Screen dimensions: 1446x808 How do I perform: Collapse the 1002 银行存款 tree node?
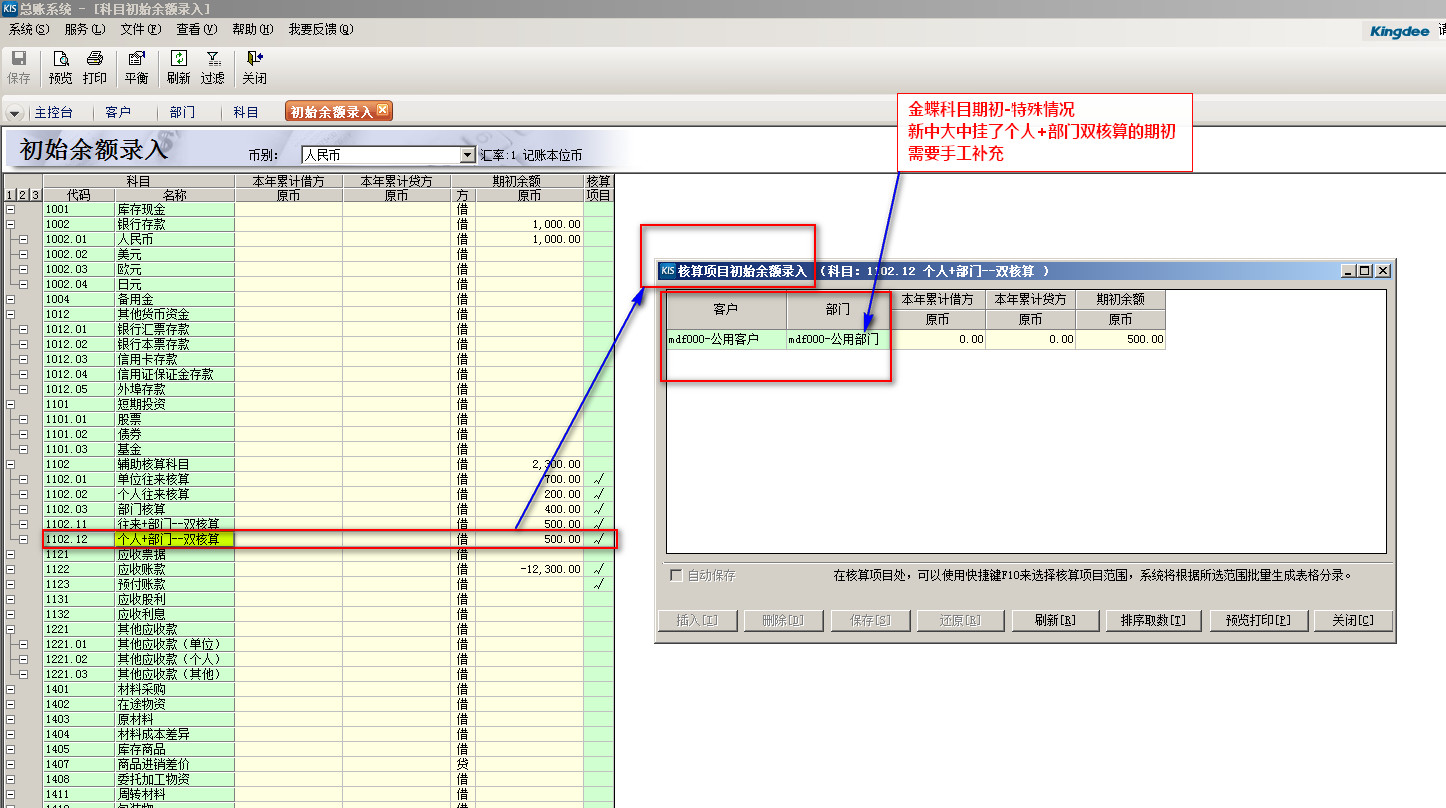pyautogui.click(x=10, y=225)
